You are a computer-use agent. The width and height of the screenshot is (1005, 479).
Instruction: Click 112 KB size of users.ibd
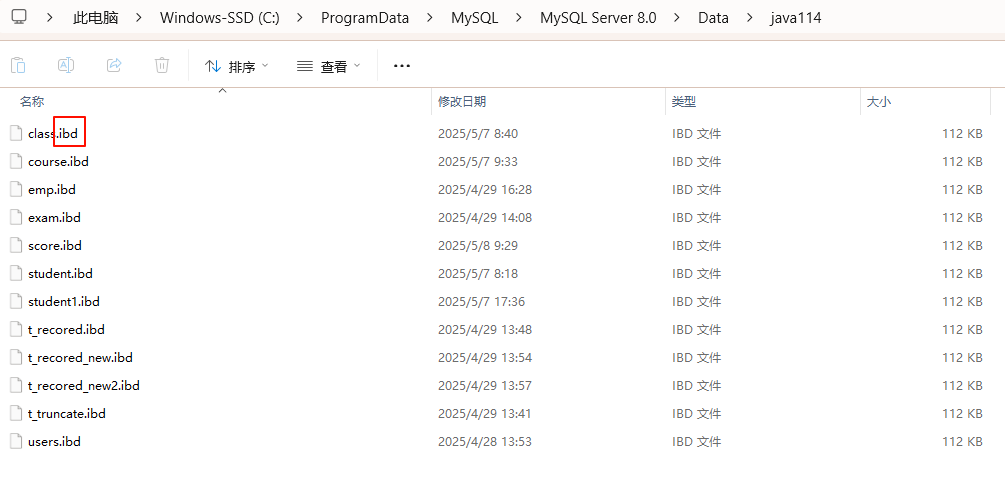click(962, 441)
